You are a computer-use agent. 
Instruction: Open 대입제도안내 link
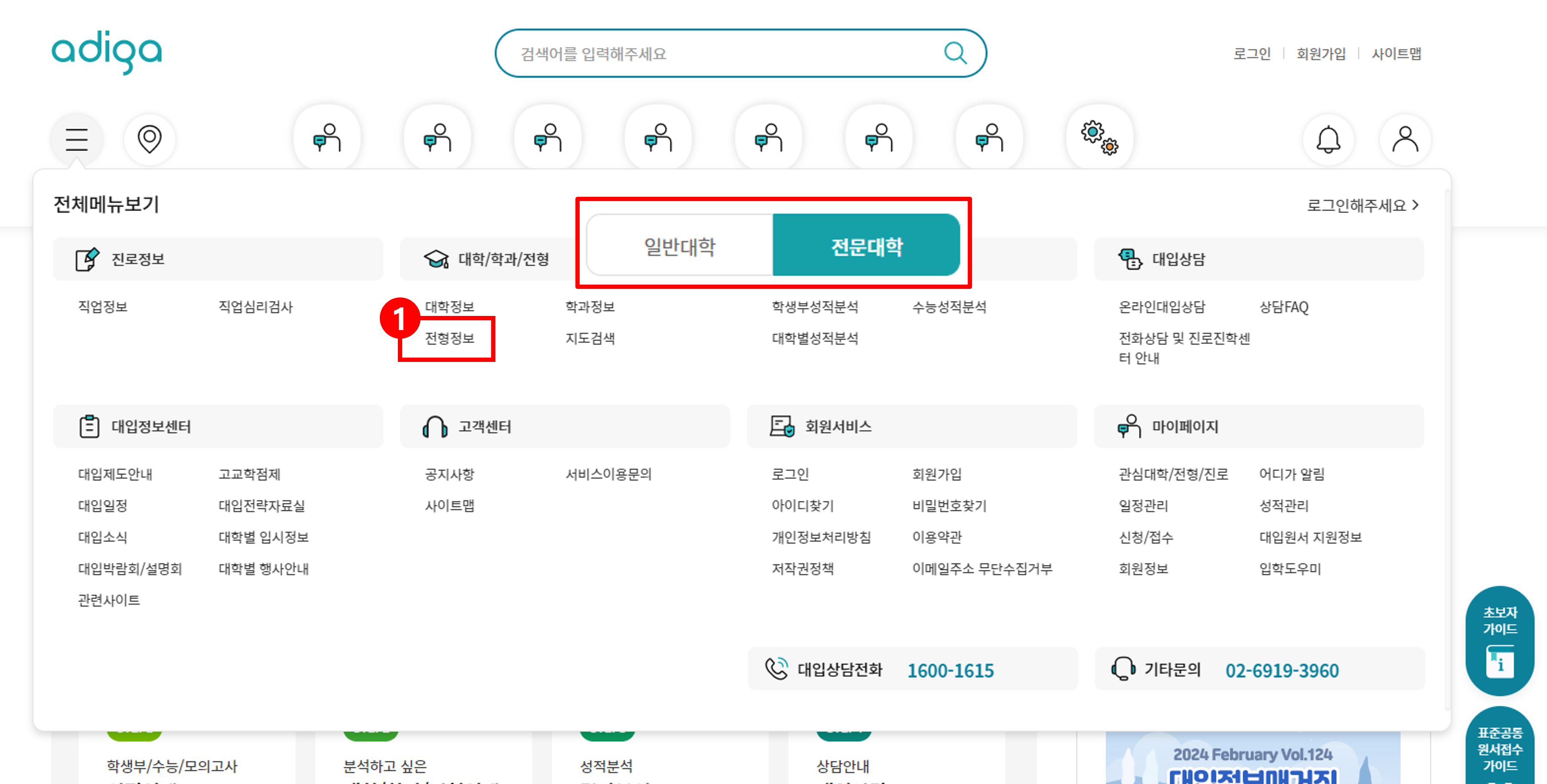tap(115, 474)
